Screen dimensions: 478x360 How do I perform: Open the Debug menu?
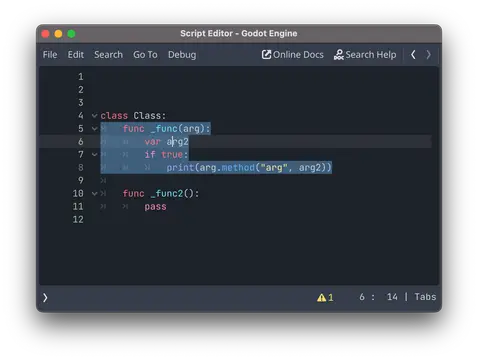point(182,55)
